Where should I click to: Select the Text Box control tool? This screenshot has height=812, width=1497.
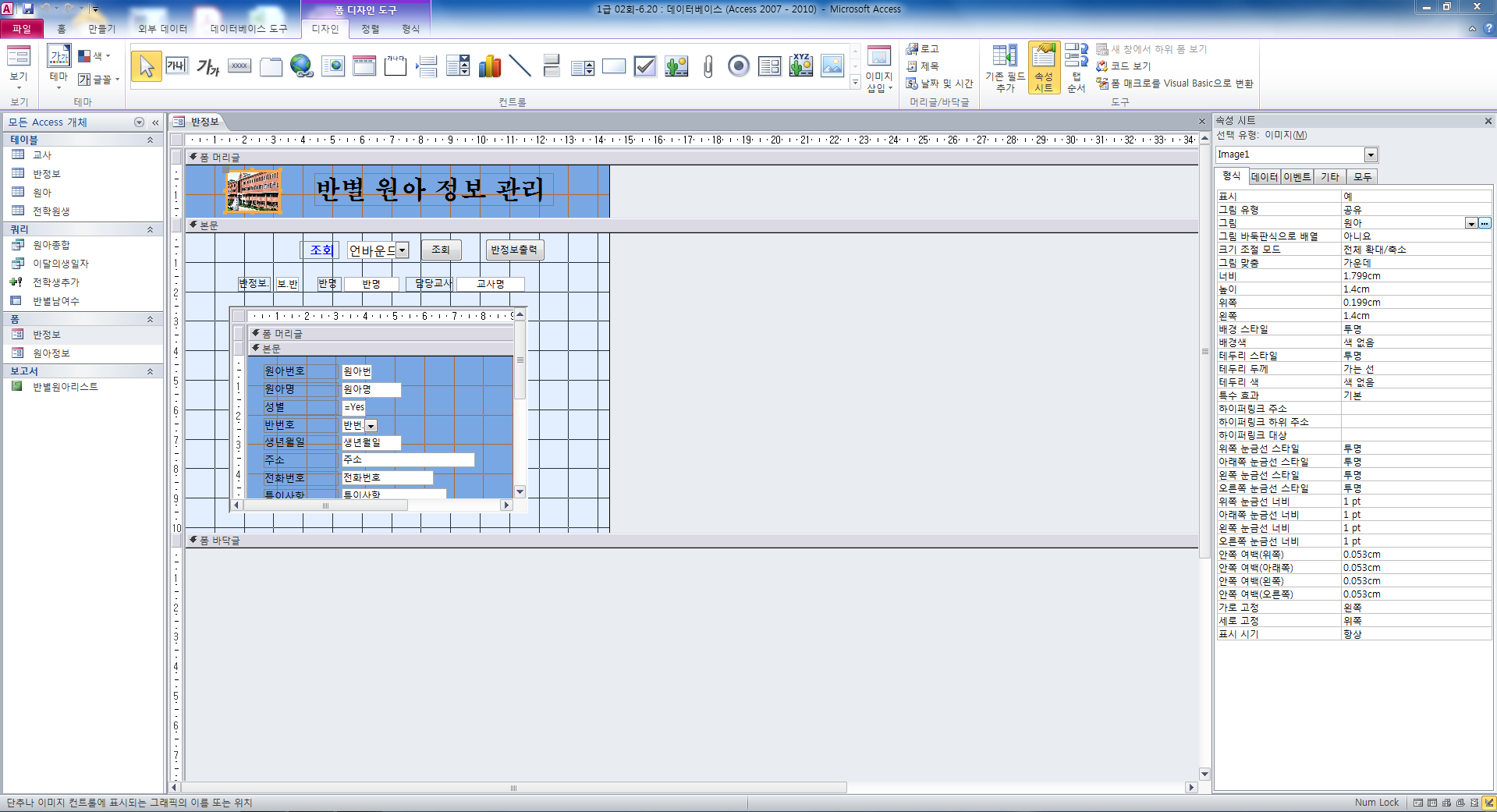click(177, 66)
